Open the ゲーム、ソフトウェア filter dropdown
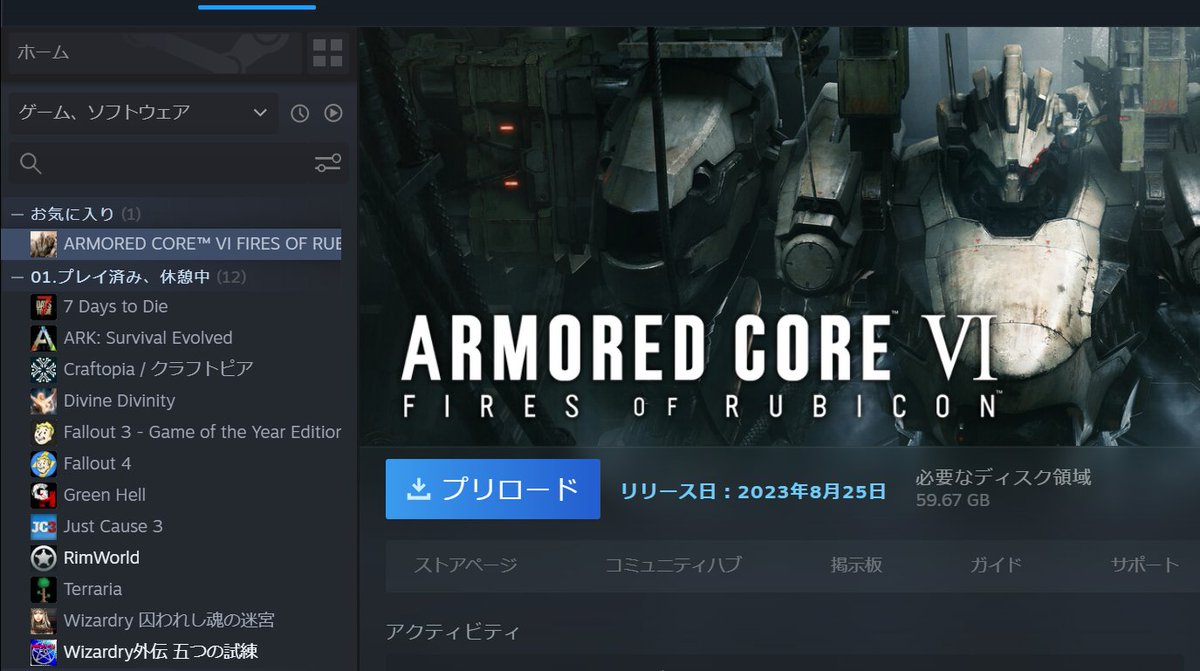This screenshot has width=1200, height=671. [143, 113]
